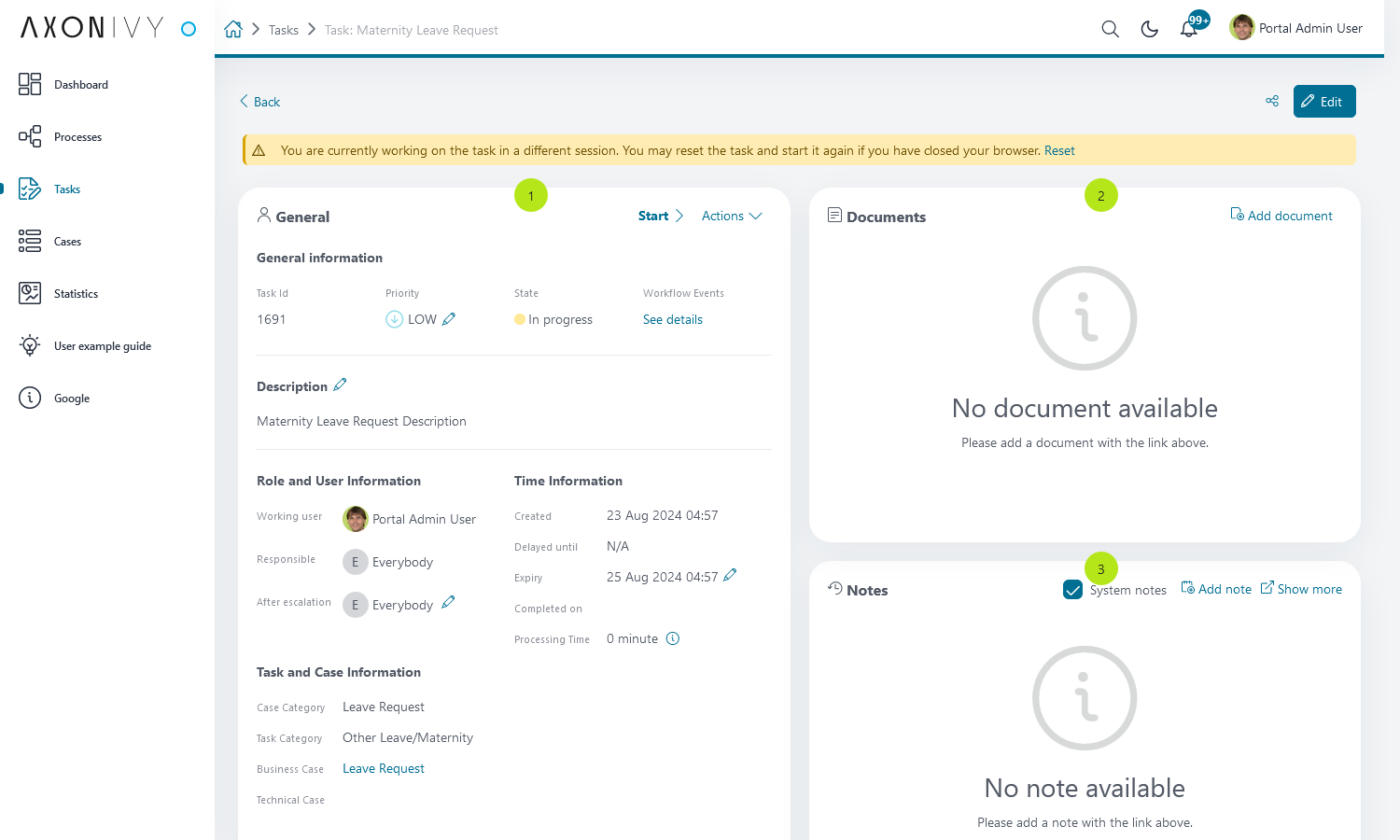
Task: Click Show more notes link
Action: click(x=1301, y=589)
